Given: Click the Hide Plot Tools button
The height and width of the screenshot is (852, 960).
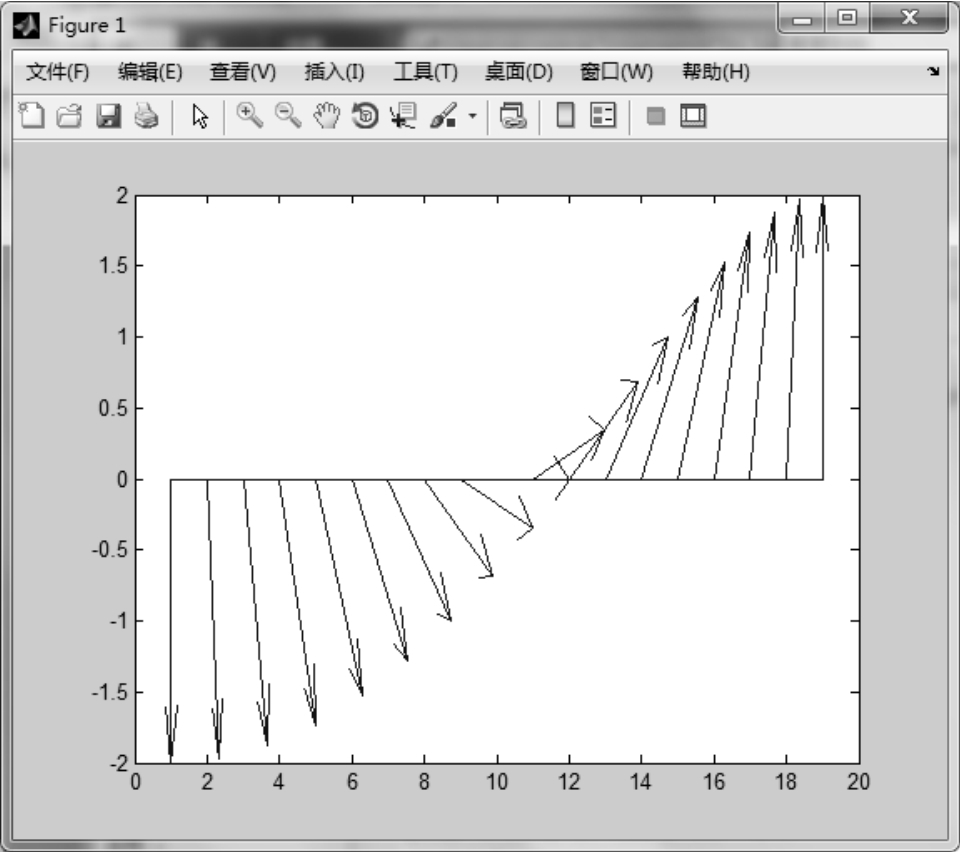Looking at the screenshot, I should [656, 117].
